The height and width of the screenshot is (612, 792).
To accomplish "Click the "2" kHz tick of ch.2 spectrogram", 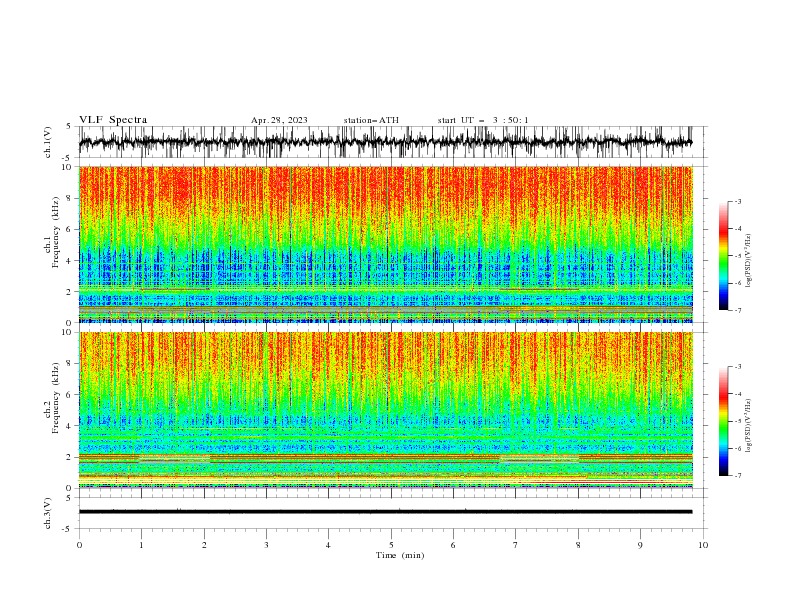I will [x=69, y=457].
